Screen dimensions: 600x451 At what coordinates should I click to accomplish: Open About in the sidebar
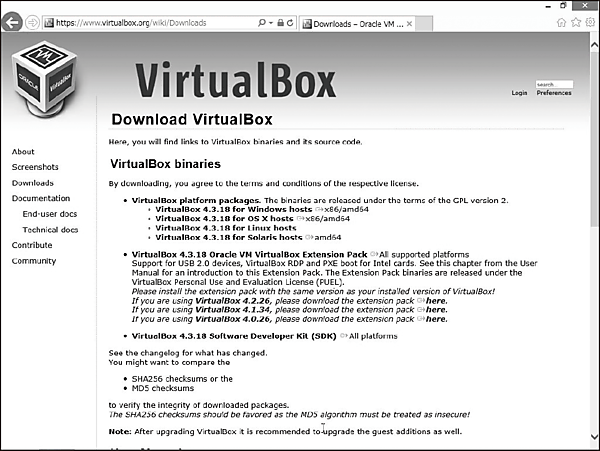click(23, 151)
